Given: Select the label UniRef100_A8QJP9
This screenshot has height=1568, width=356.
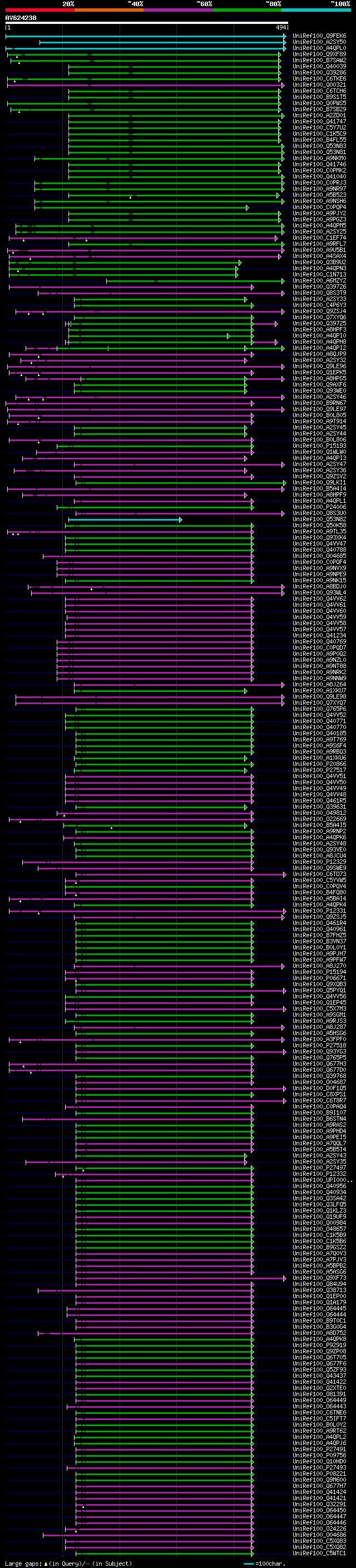Looking at the screenshot, I should pyautogui.click(x=319, y=354).
